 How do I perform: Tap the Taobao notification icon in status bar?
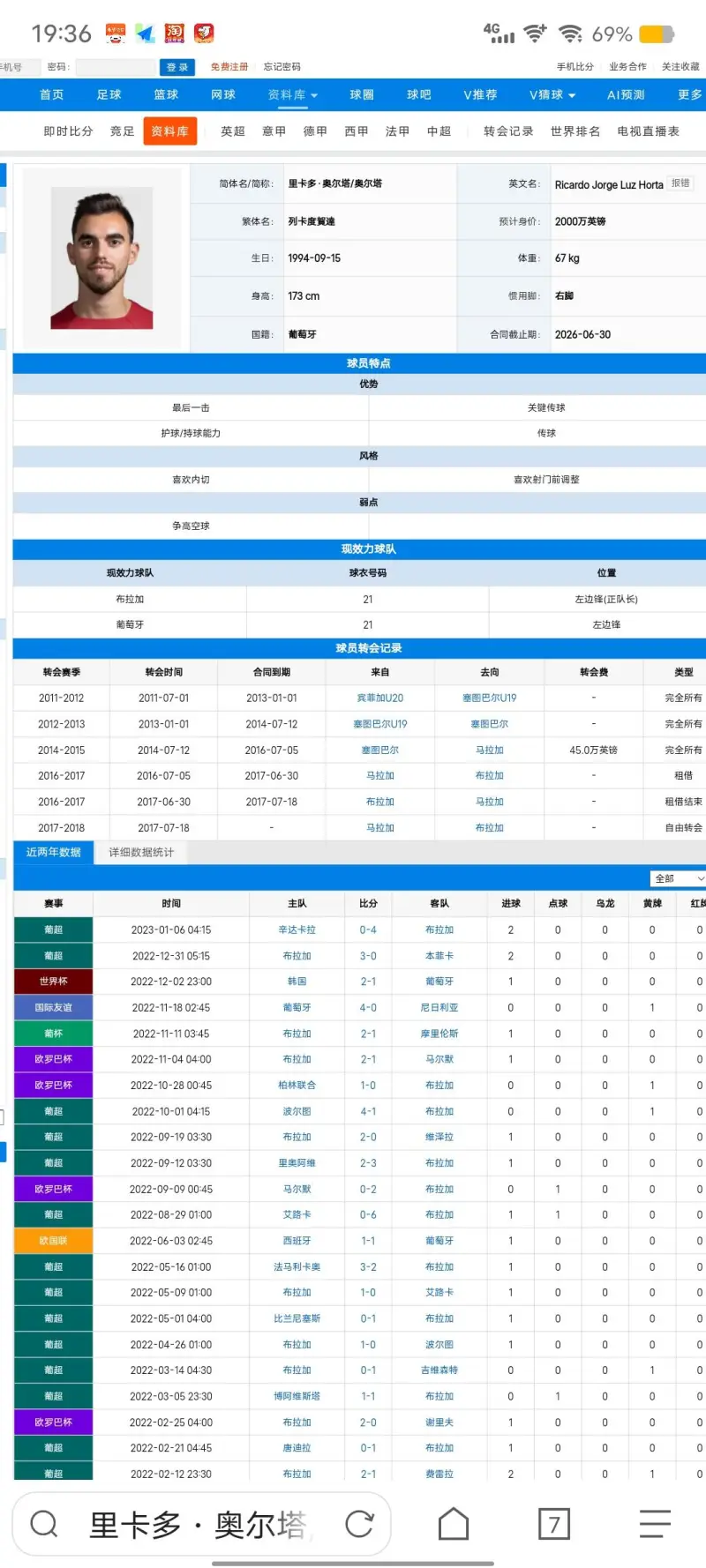(x=175, y=34)
